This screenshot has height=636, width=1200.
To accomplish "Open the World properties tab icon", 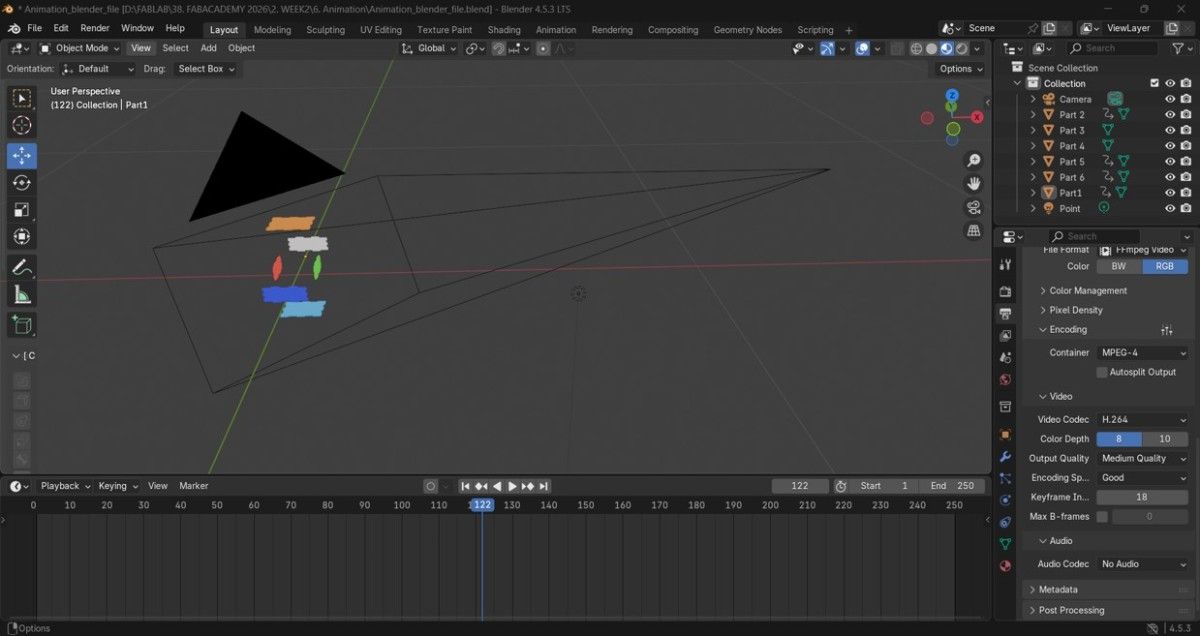I will tap(1005, 380).
